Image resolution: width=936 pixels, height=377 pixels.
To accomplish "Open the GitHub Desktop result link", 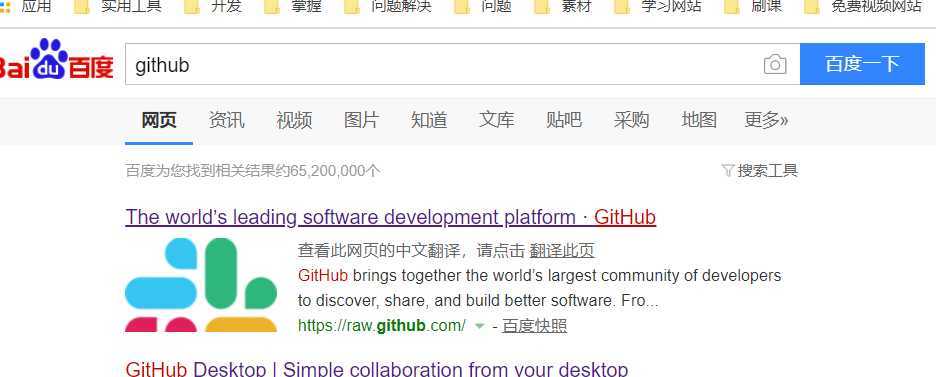I will (377, 369).
